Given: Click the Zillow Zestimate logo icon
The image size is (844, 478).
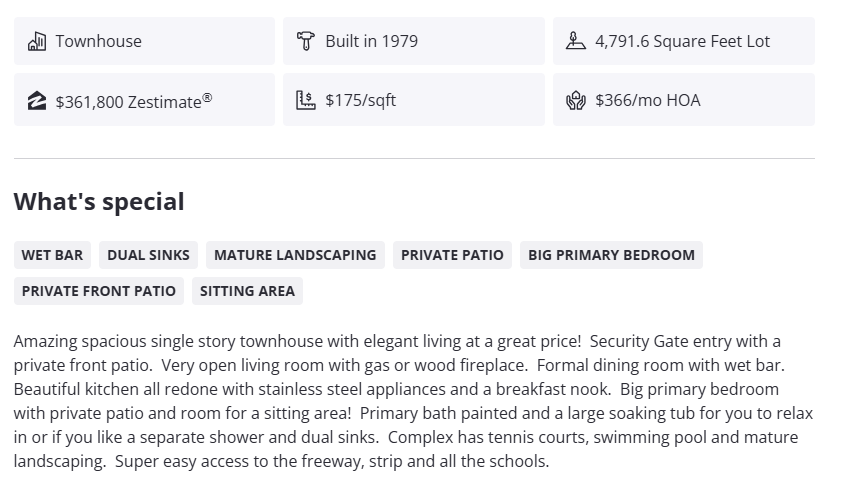Looking at the screenshot, I should coord(37,100).
